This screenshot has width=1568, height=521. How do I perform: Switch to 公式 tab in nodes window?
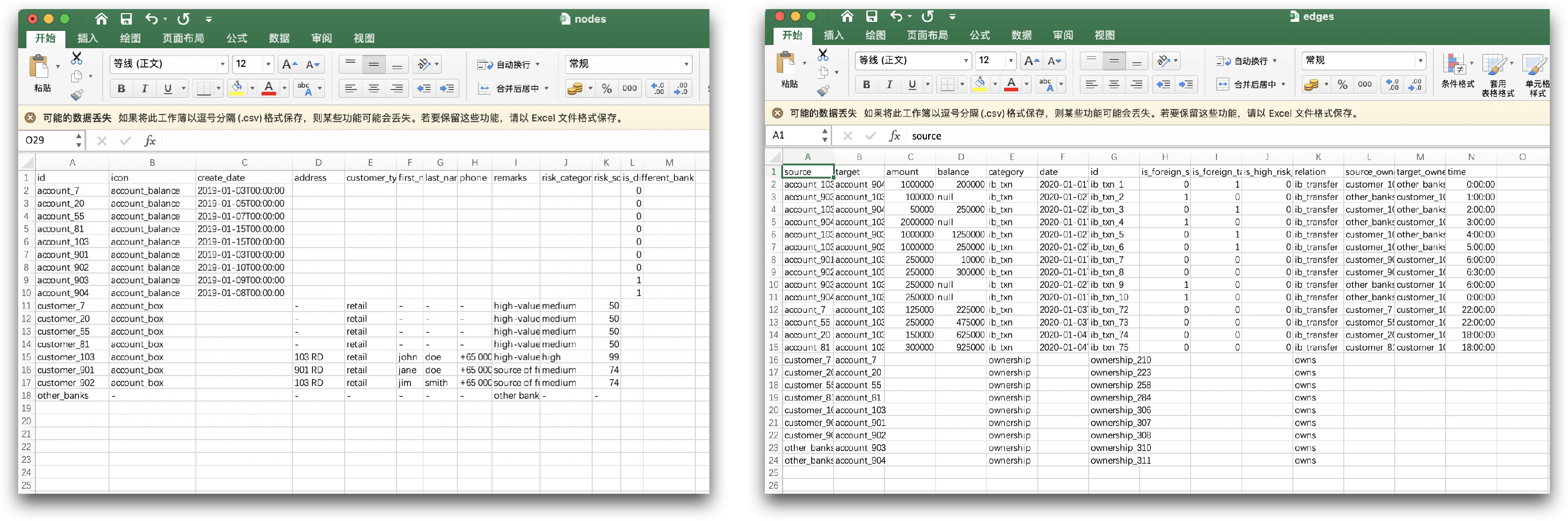pos(237,38)
